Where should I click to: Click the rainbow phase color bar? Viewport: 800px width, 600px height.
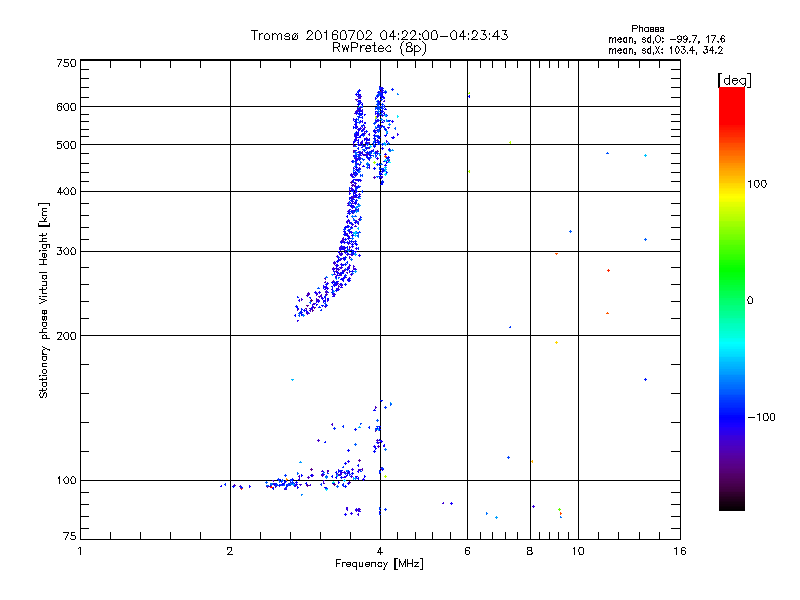(x=732, y=299)
